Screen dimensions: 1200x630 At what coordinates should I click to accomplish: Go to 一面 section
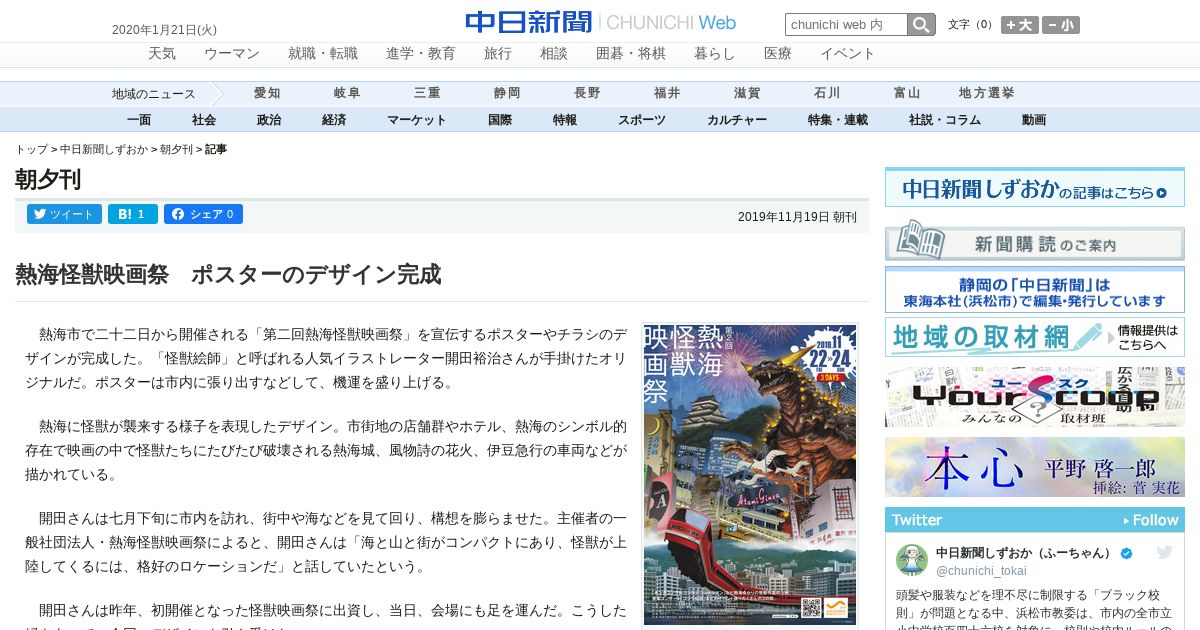139,120
